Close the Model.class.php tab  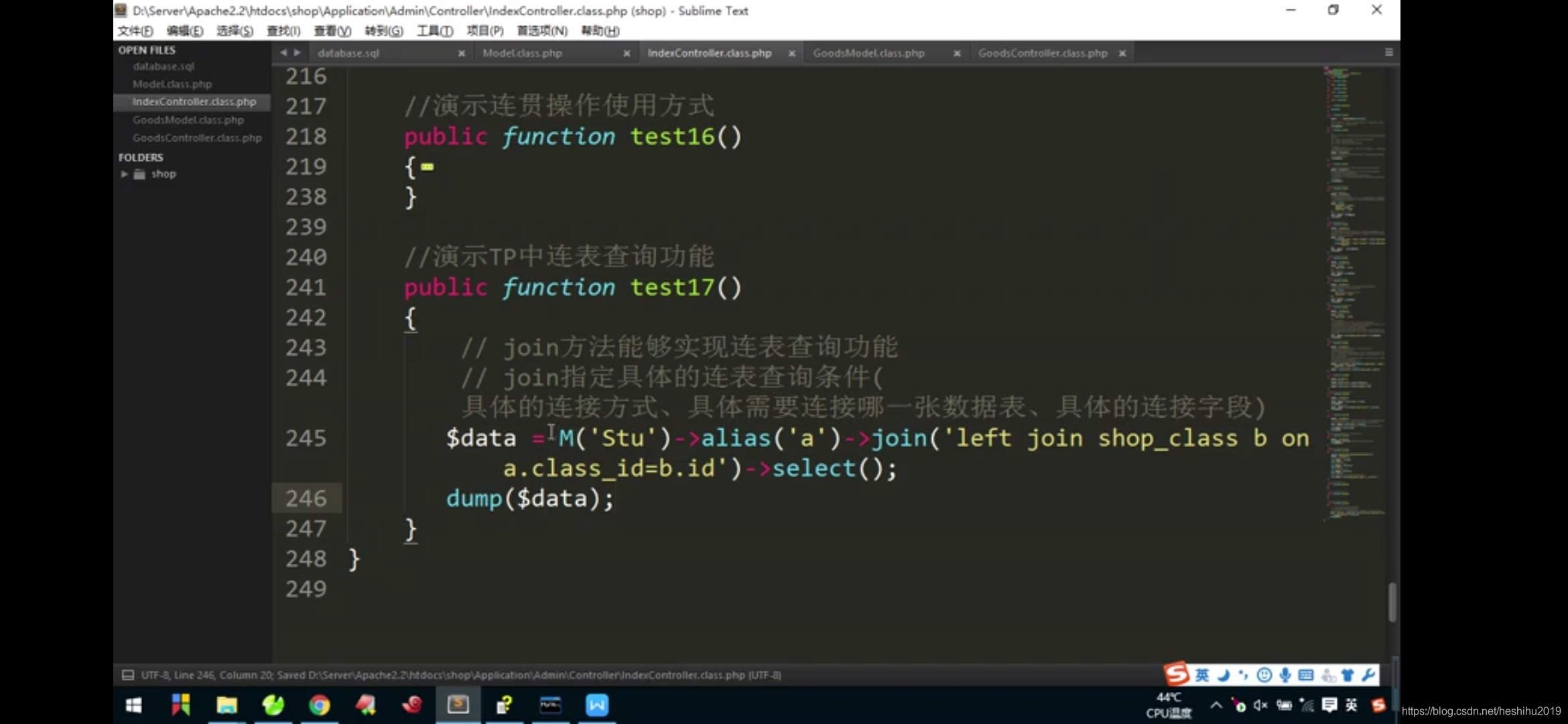pyautogui.click(x=627, y=54)
